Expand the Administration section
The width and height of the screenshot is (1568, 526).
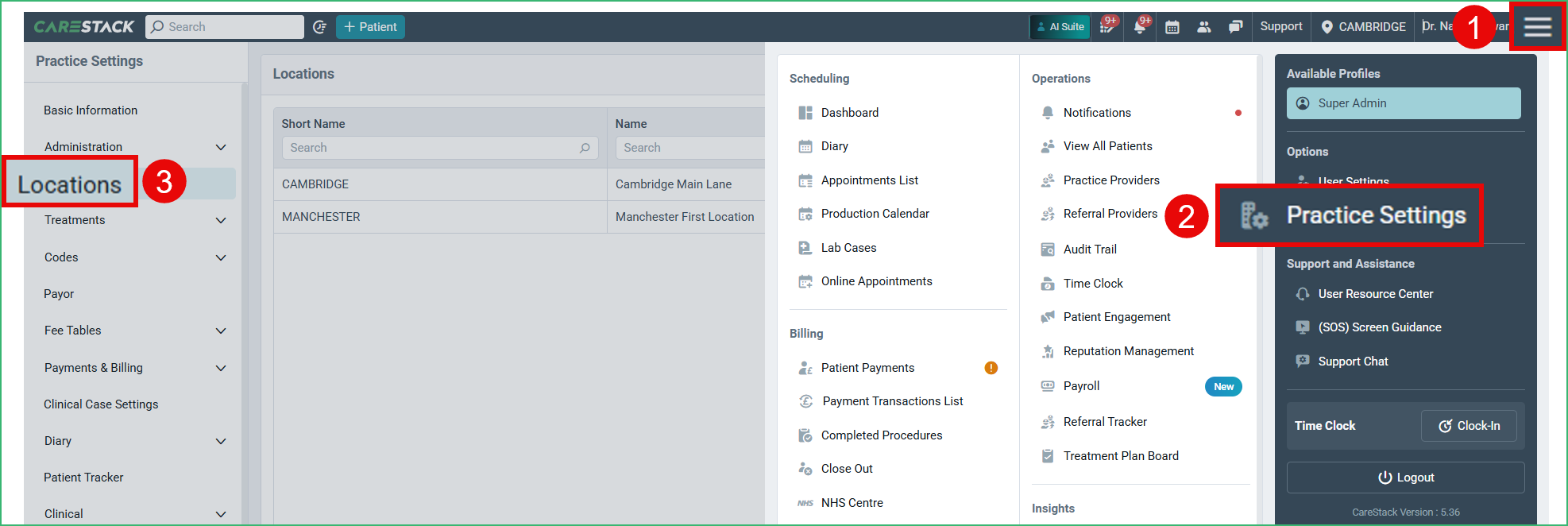click(x=221, y=147)
